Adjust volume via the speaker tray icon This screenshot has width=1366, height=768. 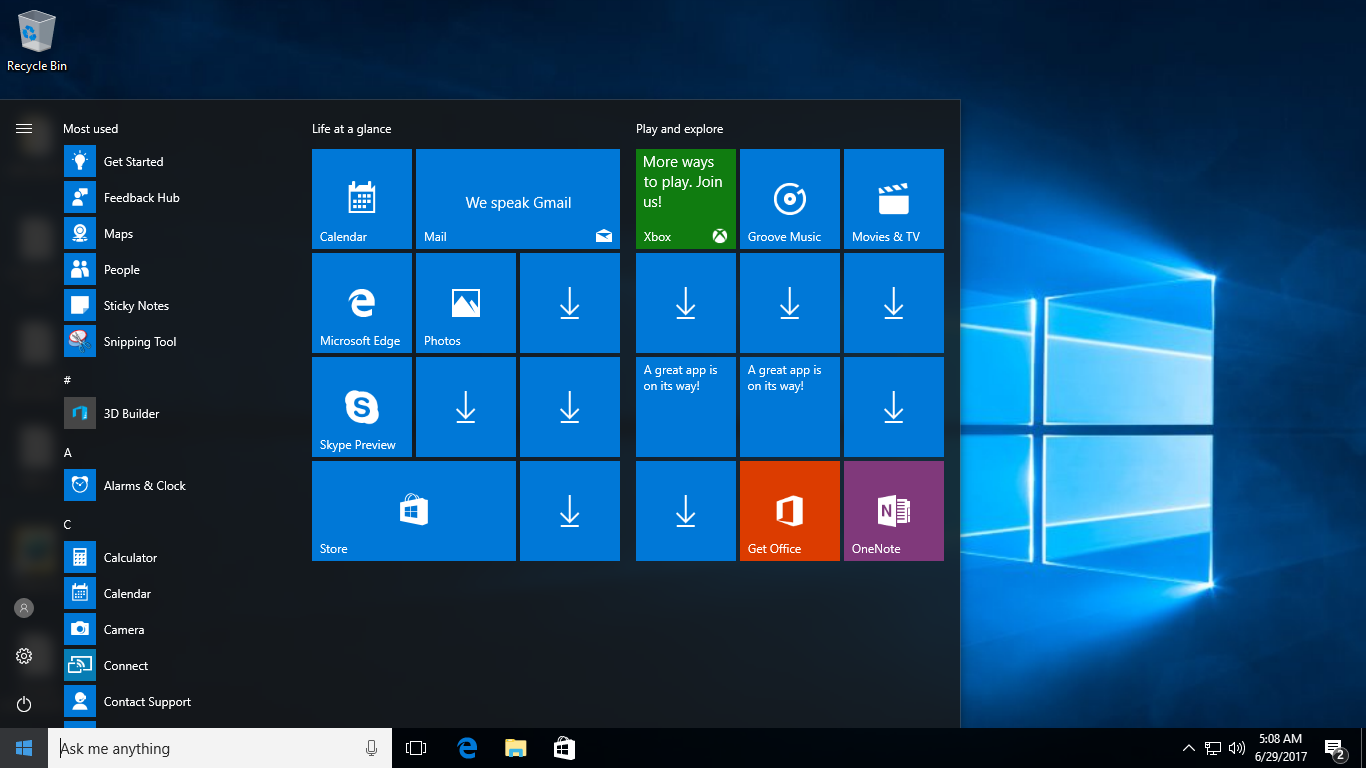pos(1237,748)
